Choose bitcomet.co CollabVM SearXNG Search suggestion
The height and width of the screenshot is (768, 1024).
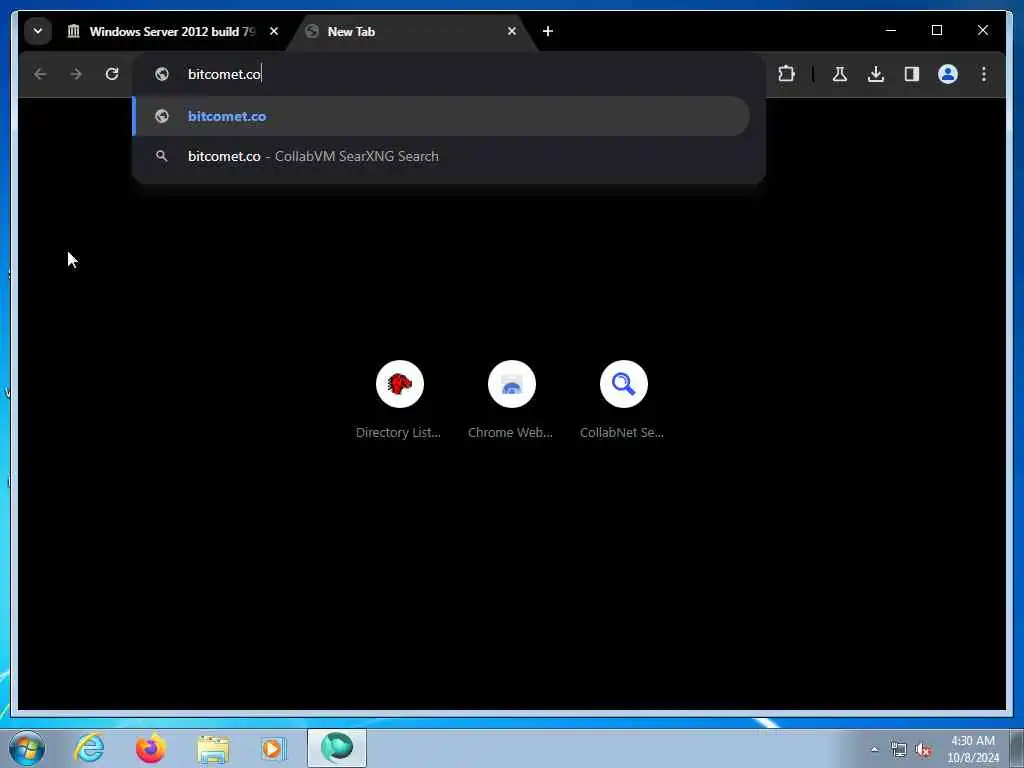tap(441, 156)
